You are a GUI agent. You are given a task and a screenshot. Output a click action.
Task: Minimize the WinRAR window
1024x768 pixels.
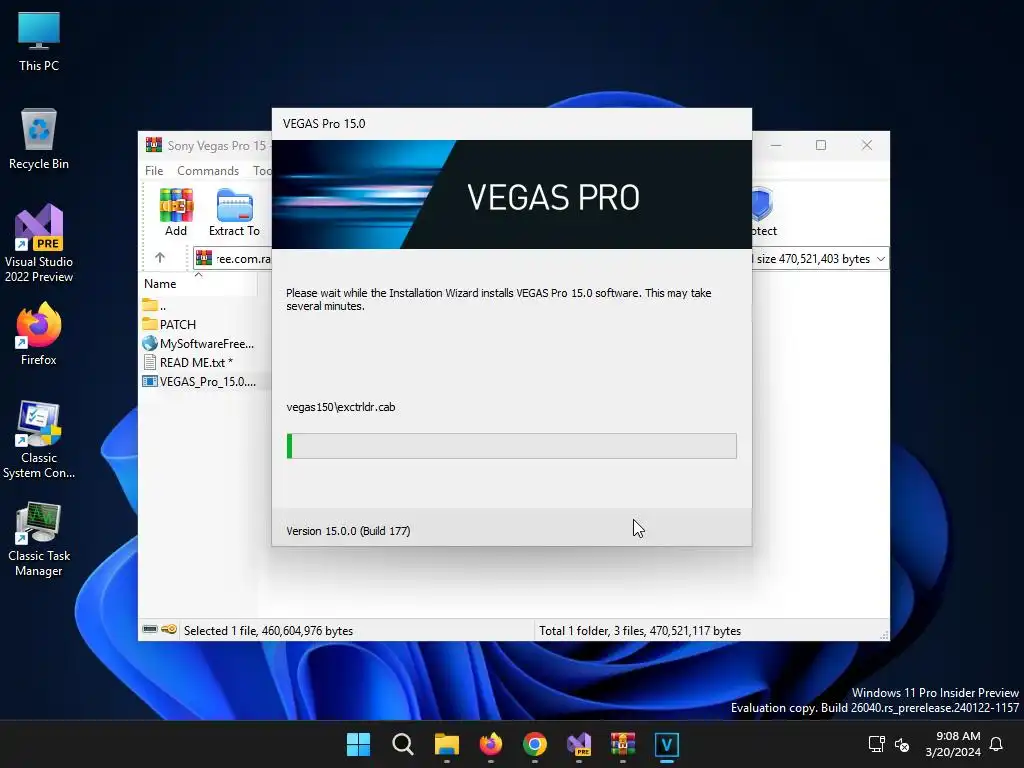coord(776,145)
